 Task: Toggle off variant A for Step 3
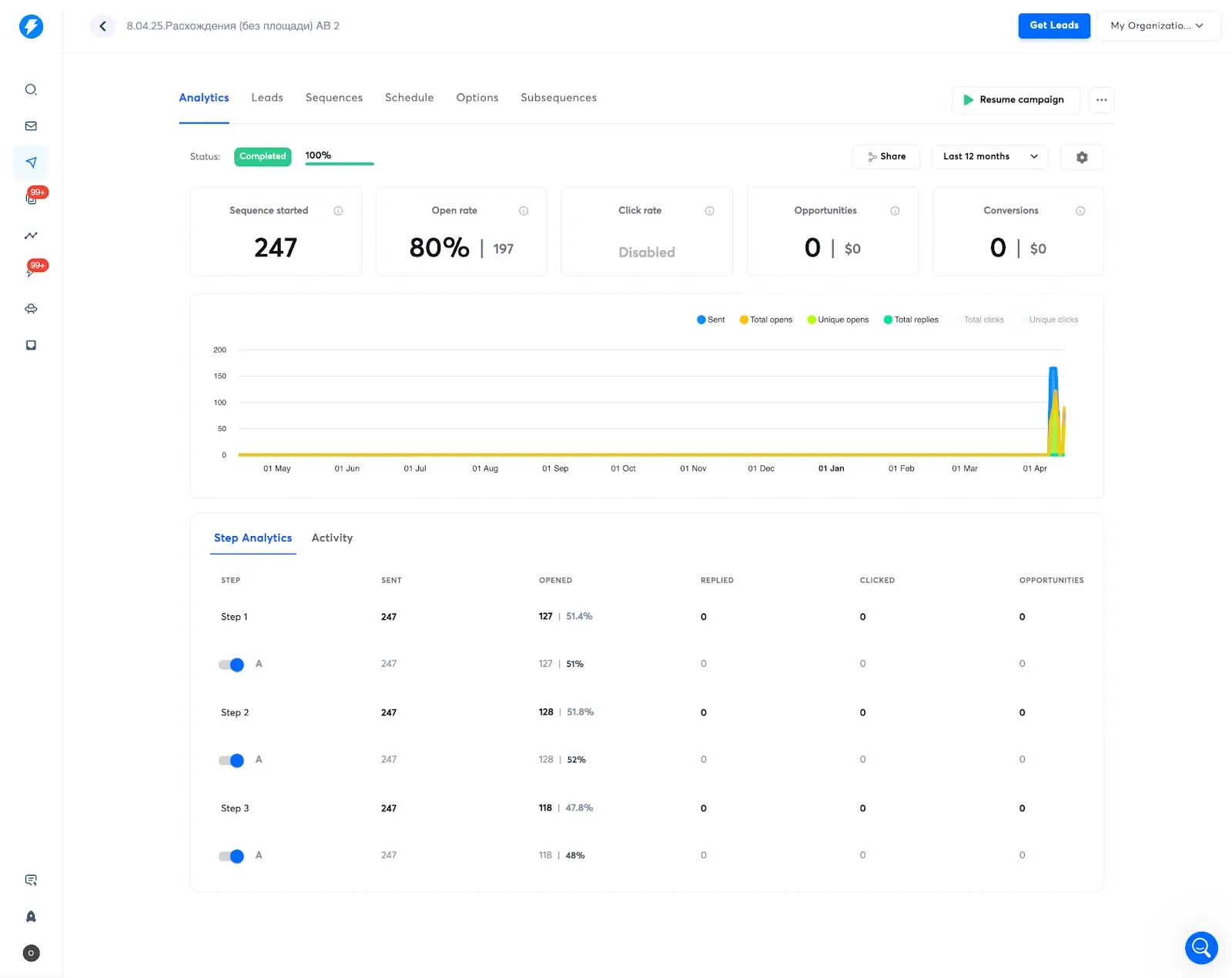[231, 856]
